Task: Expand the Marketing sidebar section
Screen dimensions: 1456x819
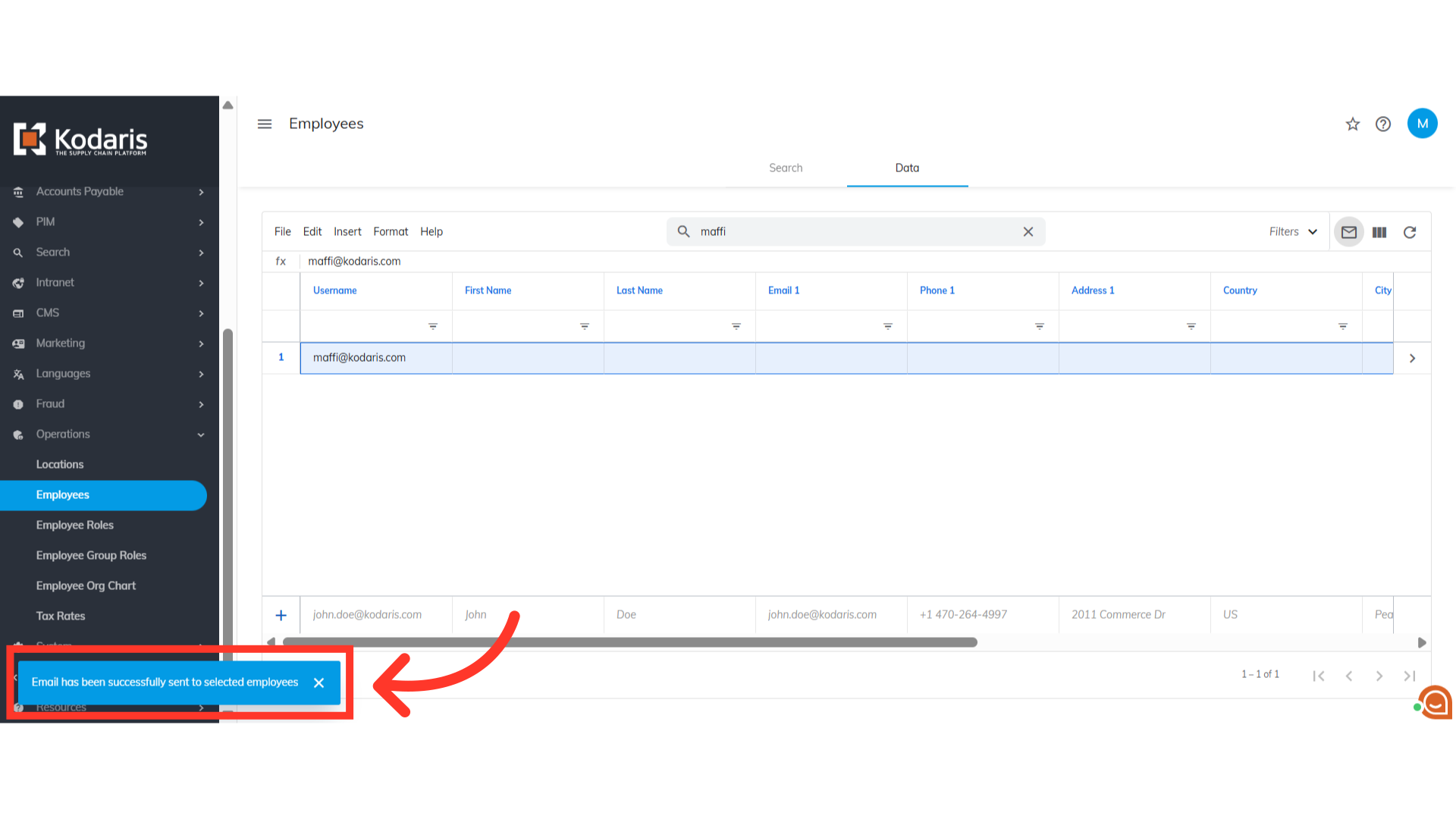Action: [201, 344]
